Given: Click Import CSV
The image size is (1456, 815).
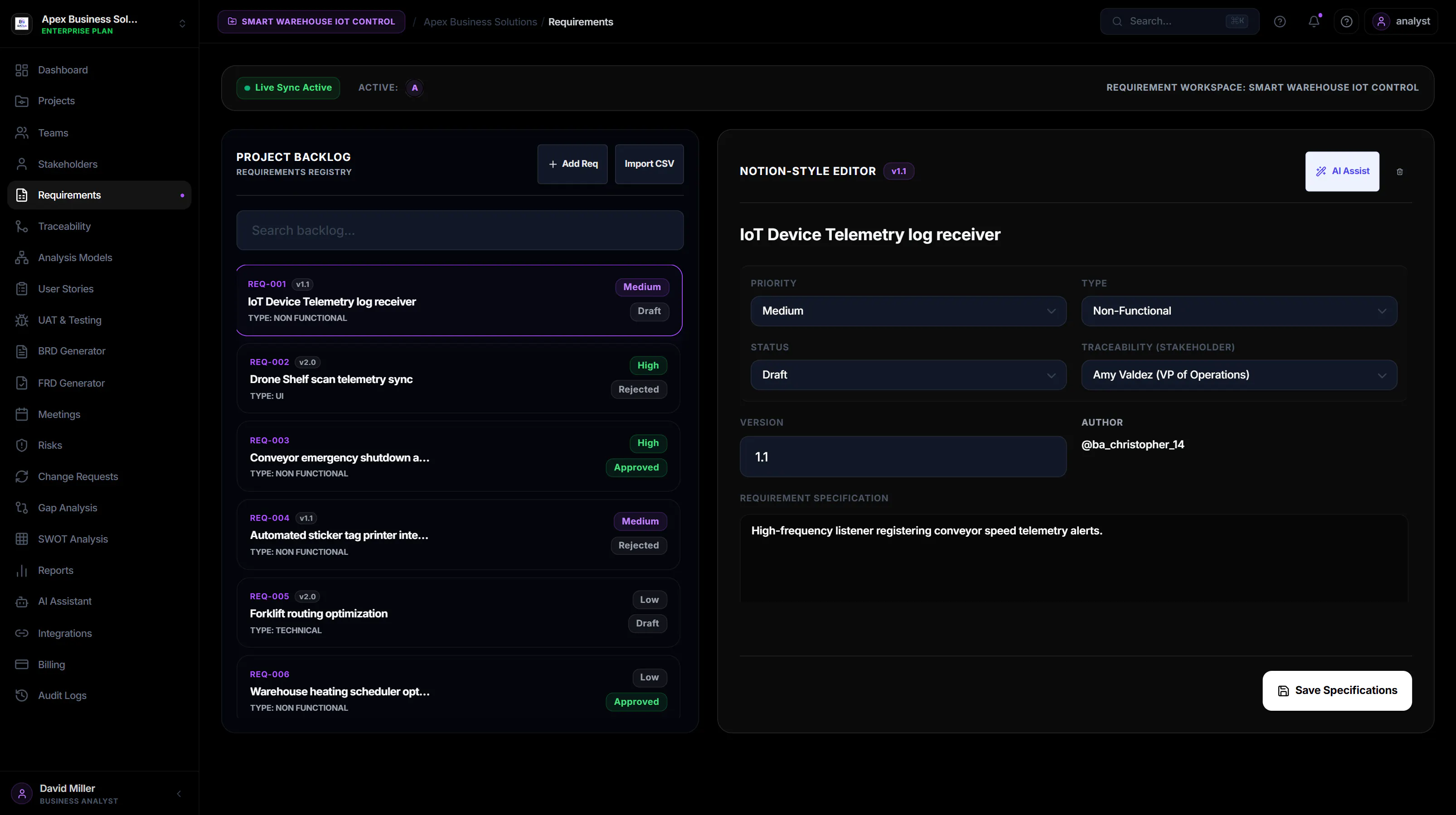Looking at the screenshot, I should tap(649, 164).
